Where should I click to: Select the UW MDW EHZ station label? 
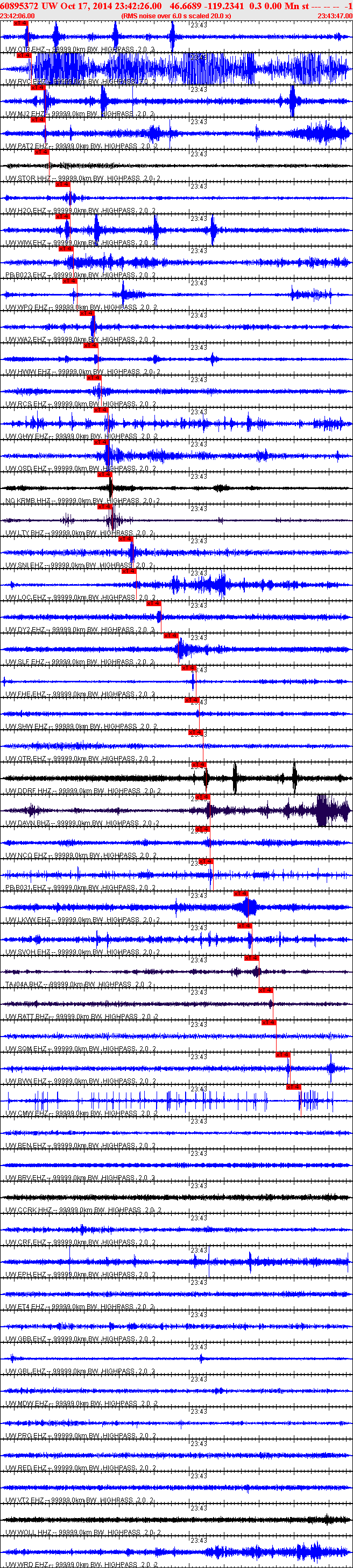[82, 1404]
